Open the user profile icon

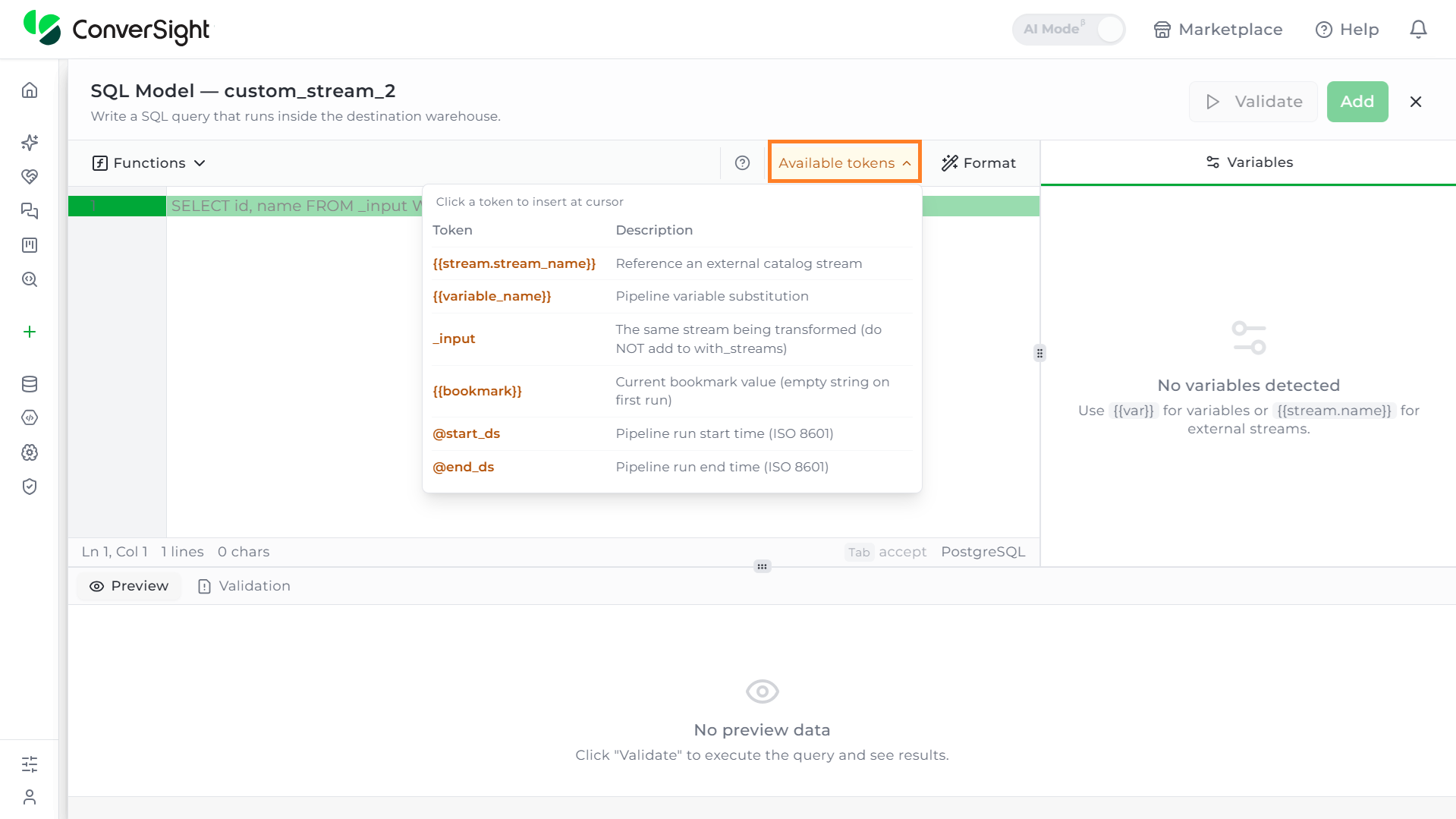(30, 797)
